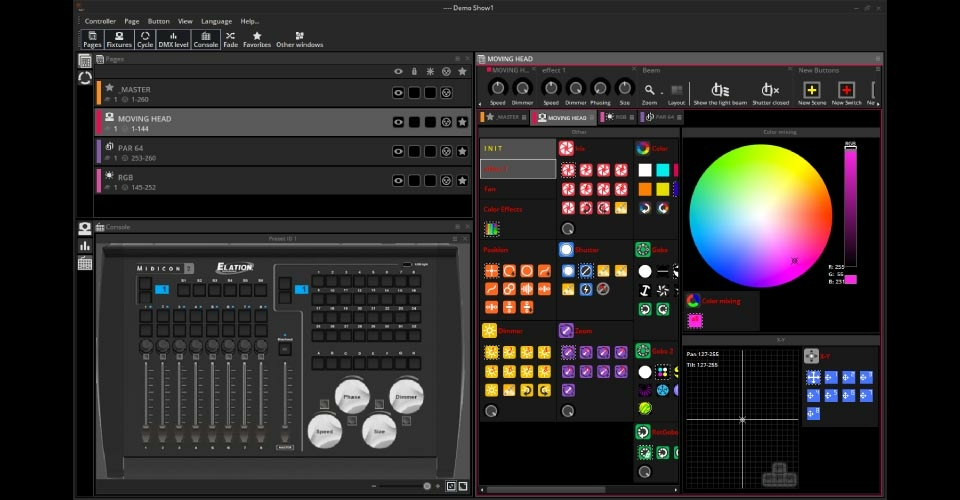Toggle favorite star for PAR 64 page

[462, 152]
